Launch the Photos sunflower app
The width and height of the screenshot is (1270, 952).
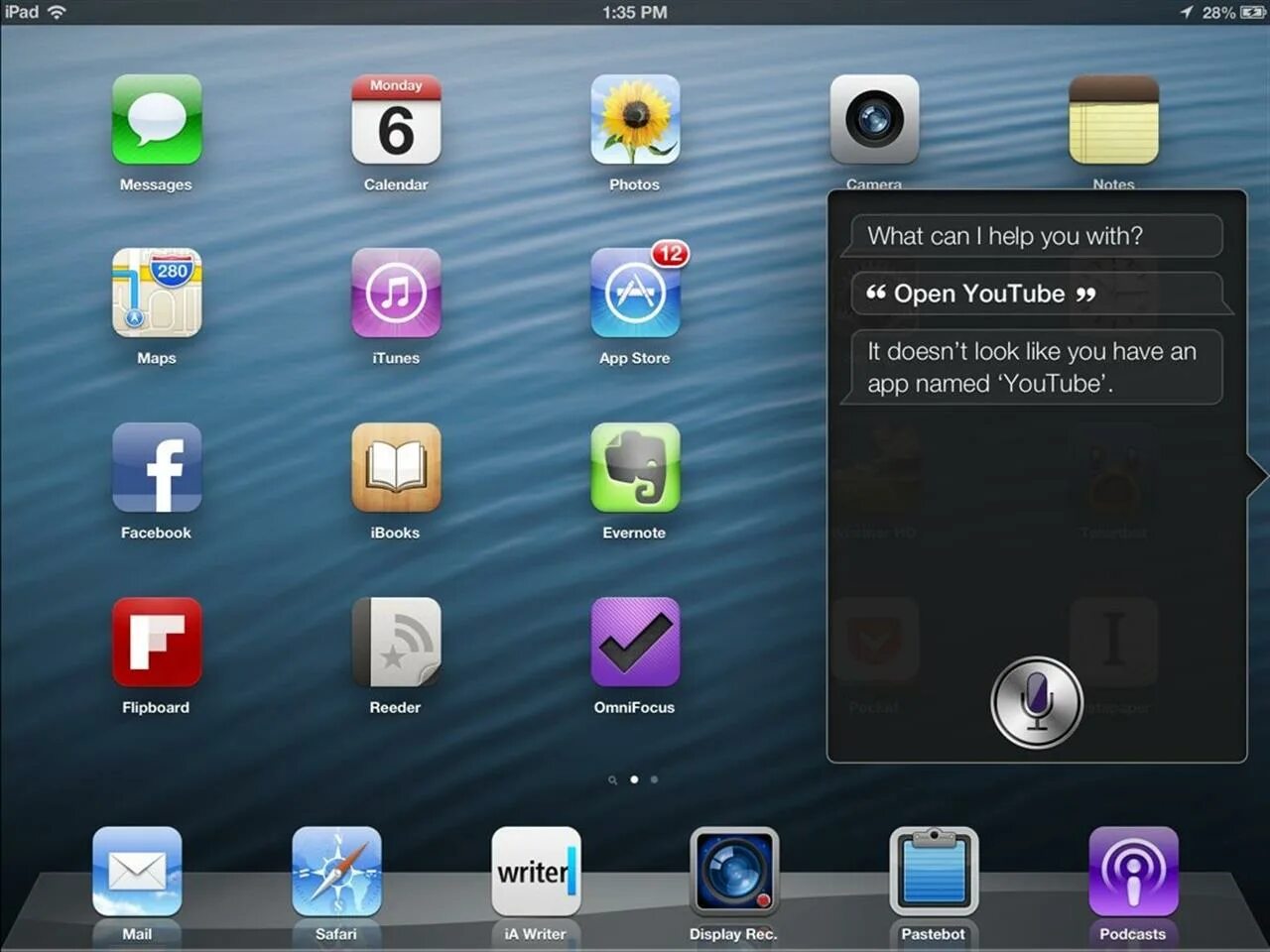pyautogui.click(x=635, y=120)
